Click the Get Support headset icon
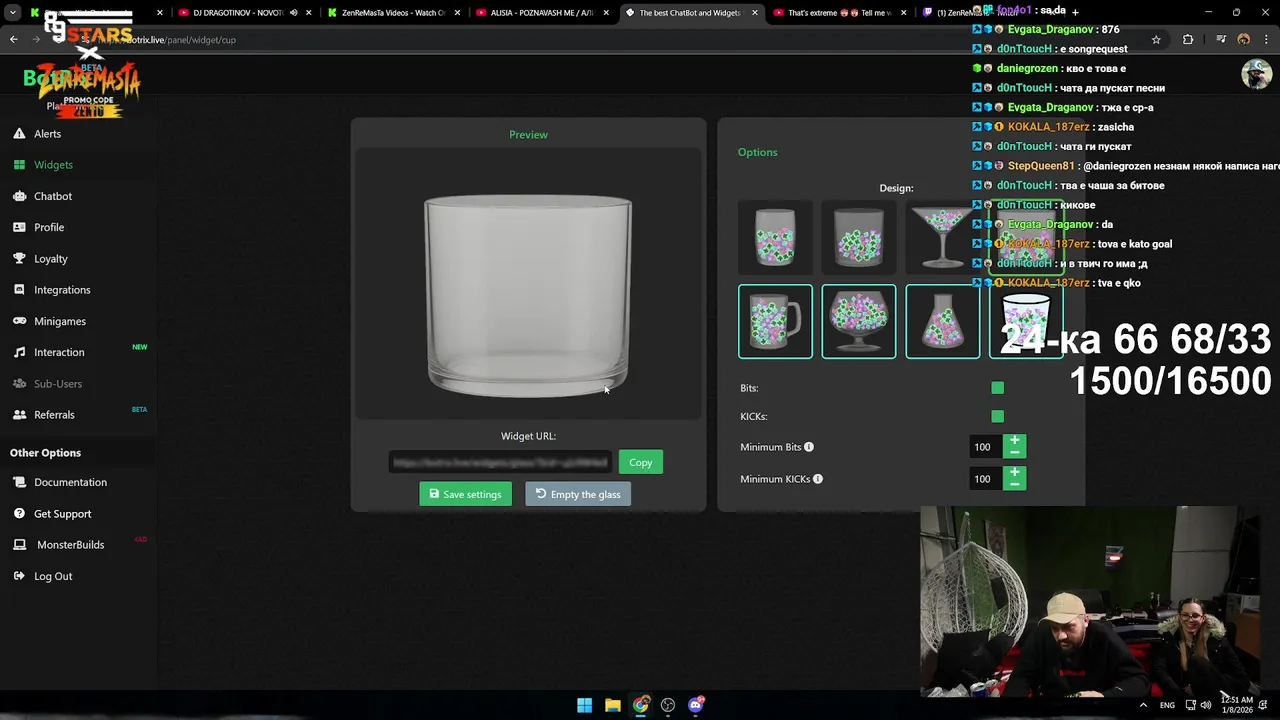 [19, 514]
